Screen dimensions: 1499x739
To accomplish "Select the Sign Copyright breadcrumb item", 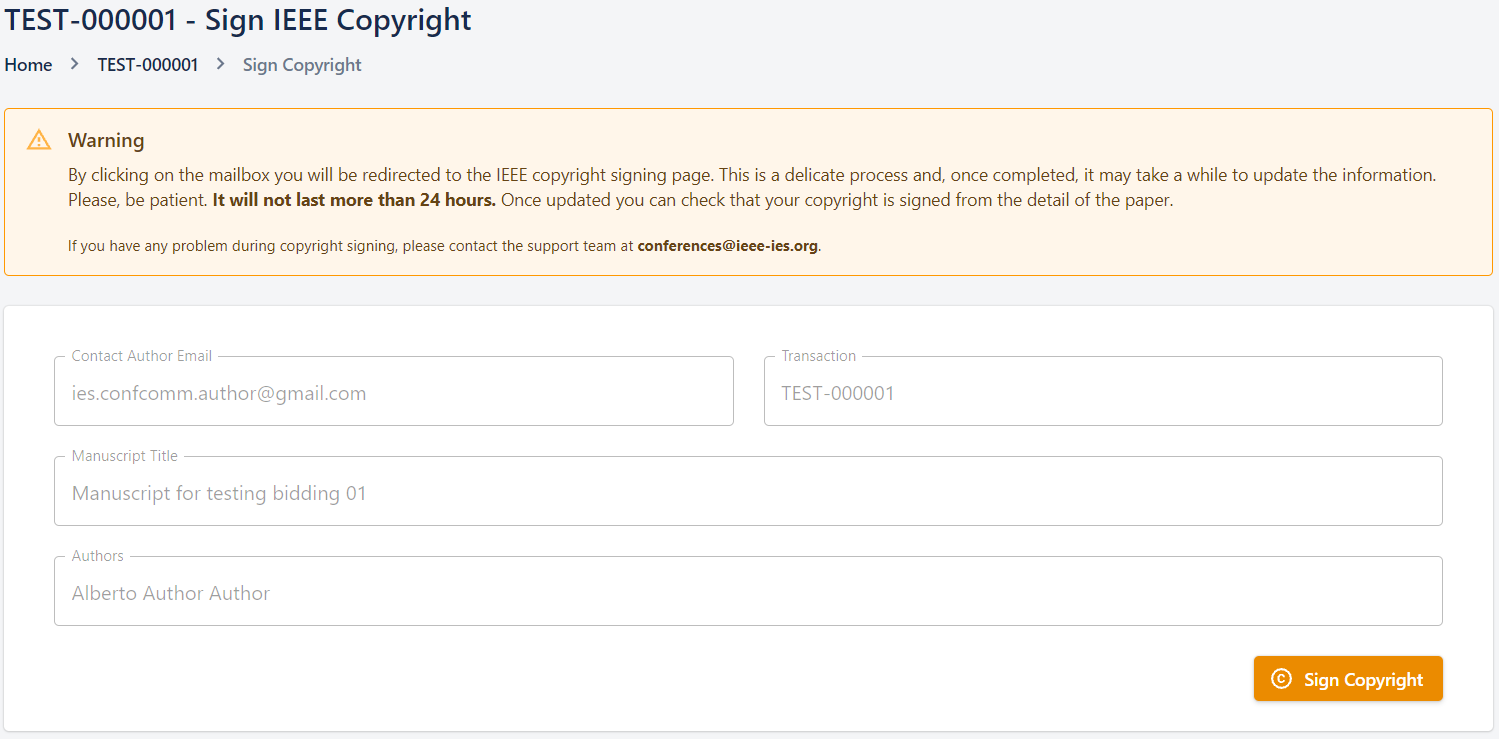I will click(x=302, y=65).
